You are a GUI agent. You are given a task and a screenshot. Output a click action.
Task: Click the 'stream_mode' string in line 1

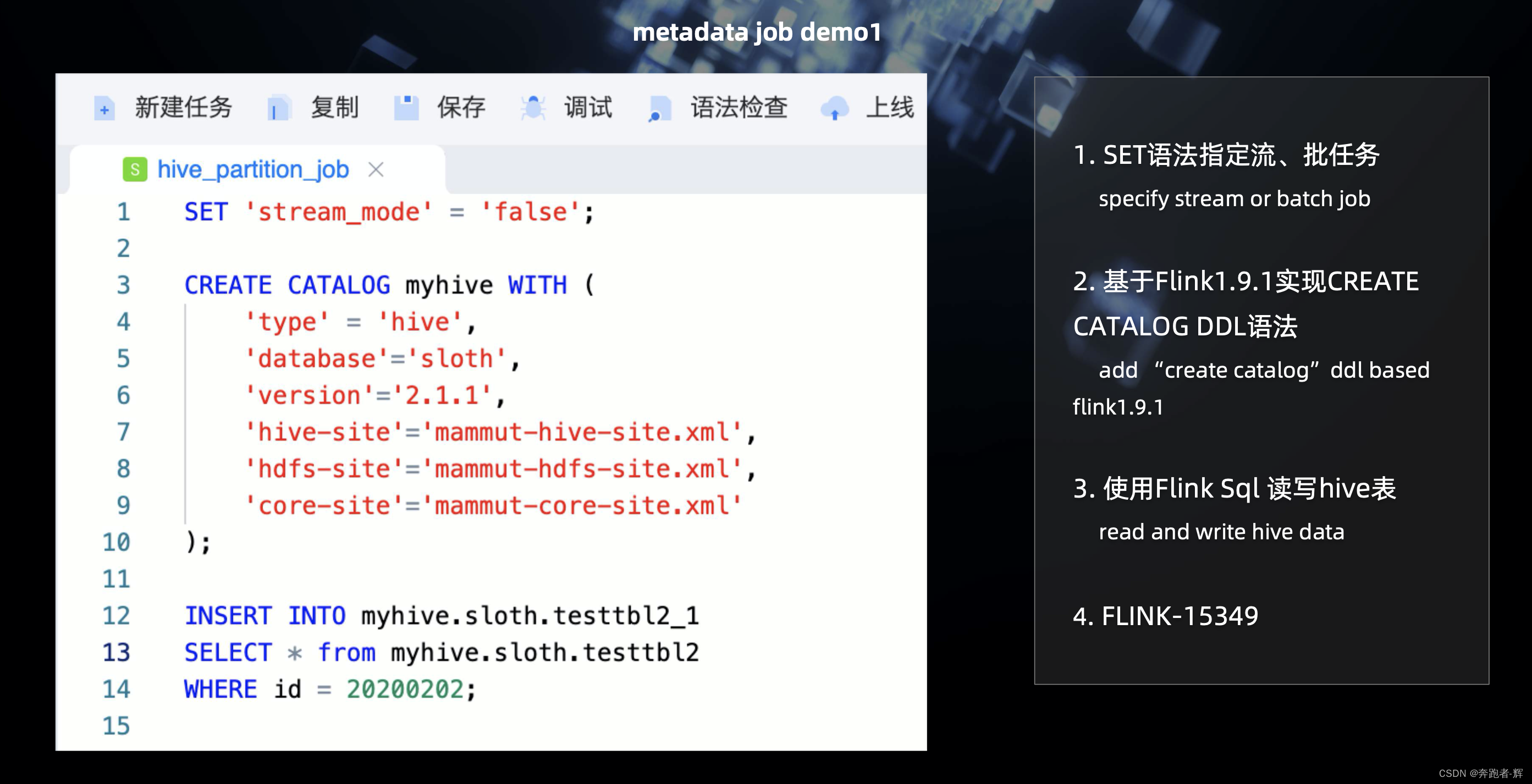click(x=338, y=212)
